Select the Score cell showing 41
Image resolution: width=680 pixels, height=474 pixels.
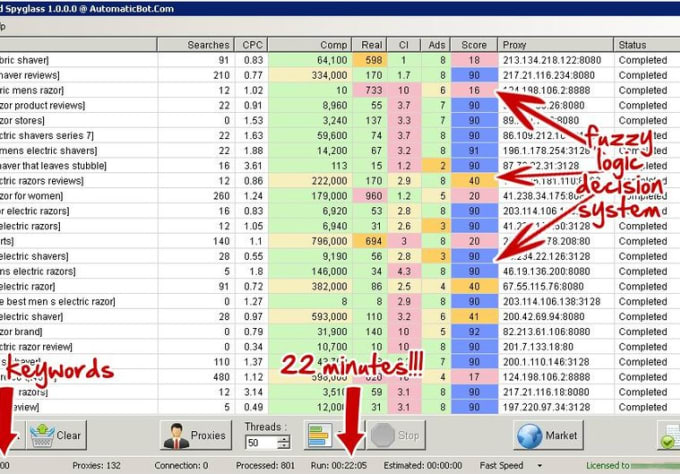(x=474, y=317)
